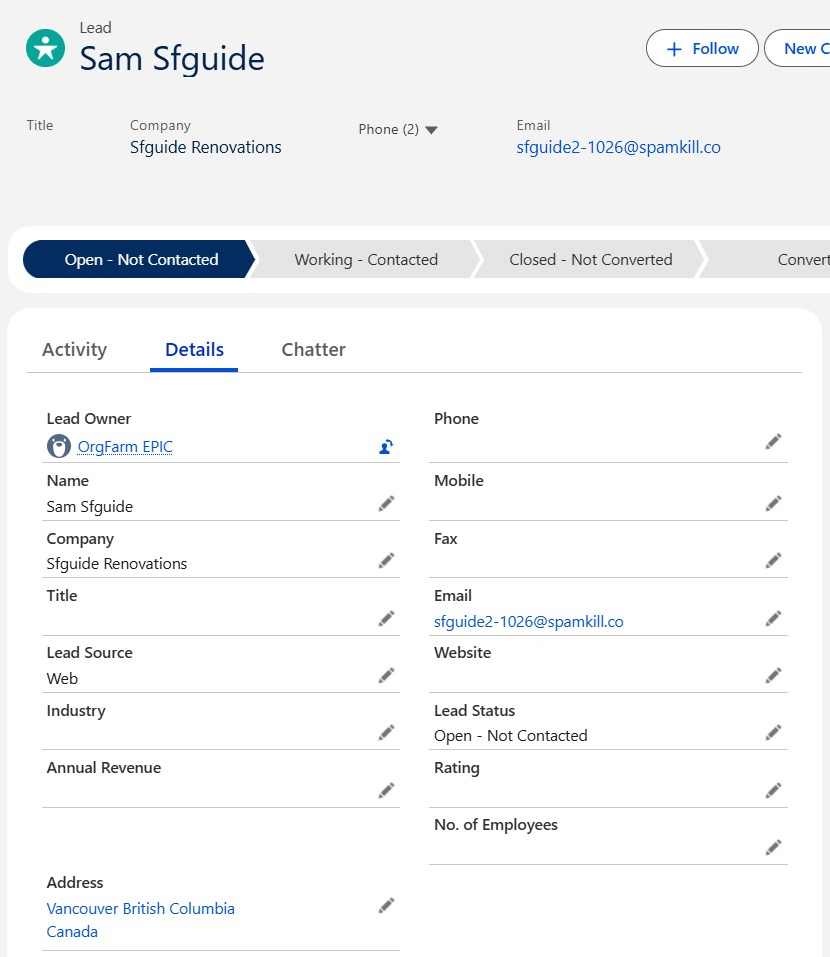Edit the Company field pencil icon
The width and height of the screenshot is (830, 957).
pyautogui.click(x=386, y=560)
